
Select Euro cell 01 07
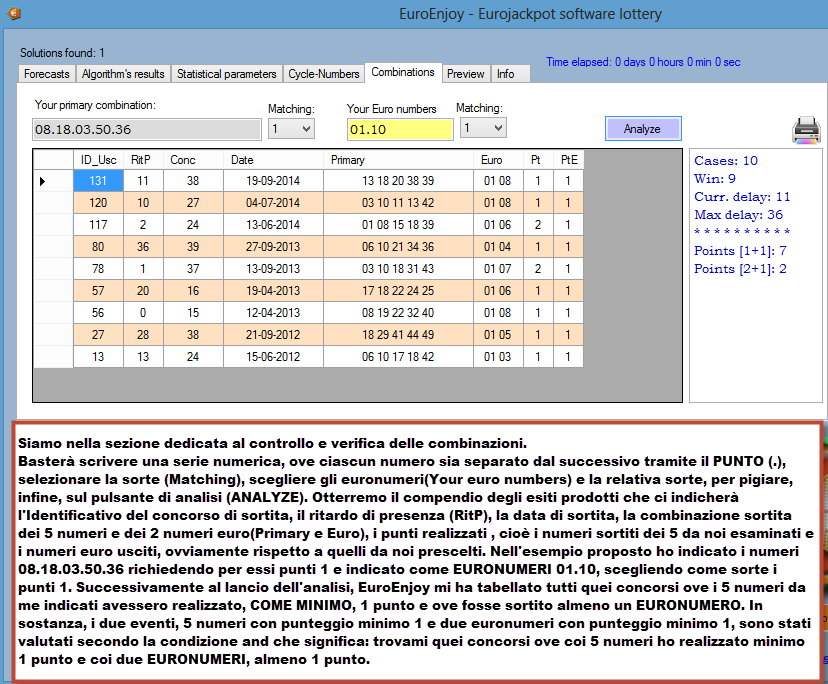pyautogui.click(x=498, y=269)
